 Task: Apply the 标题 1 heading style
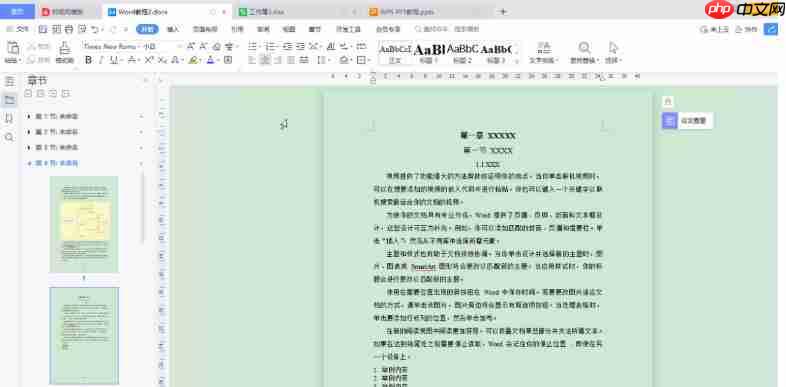[x=429, y=53]
